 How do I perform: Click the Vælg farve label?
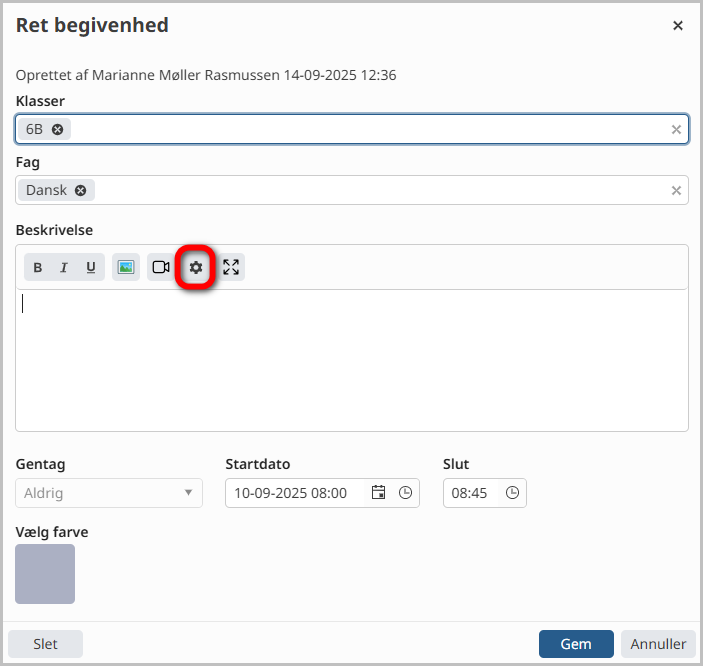click(x=52, y=532)
